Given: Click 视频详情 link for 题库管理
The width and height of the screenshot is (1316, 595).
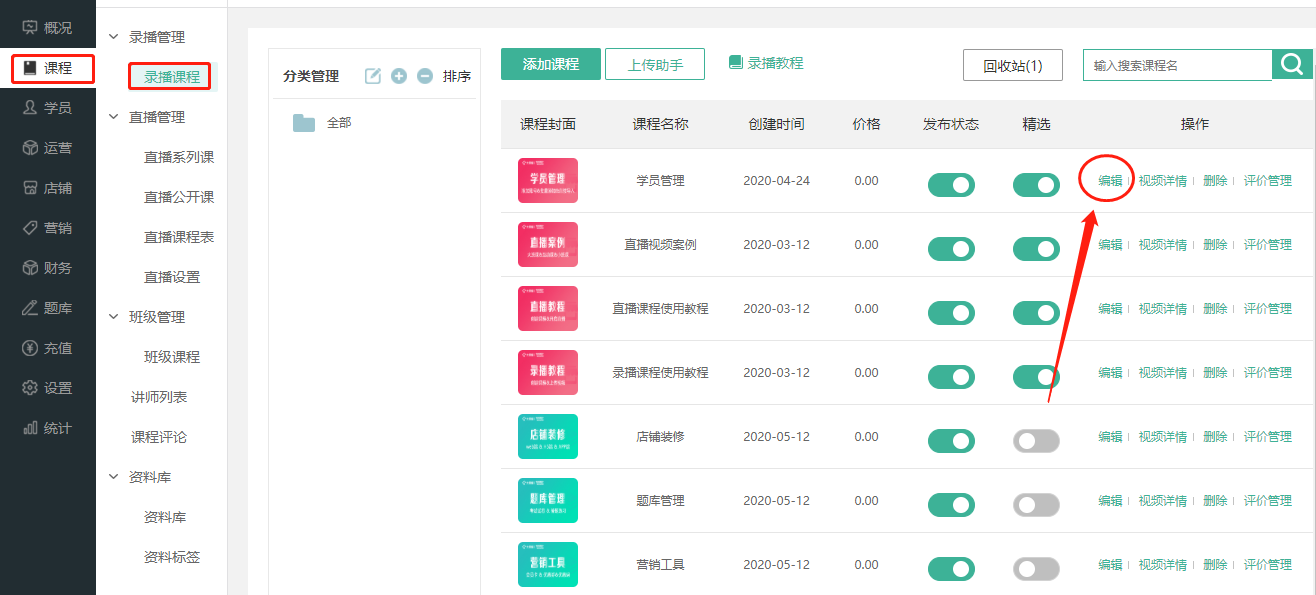Looking at the screenshot, I should coord(1163,501).
